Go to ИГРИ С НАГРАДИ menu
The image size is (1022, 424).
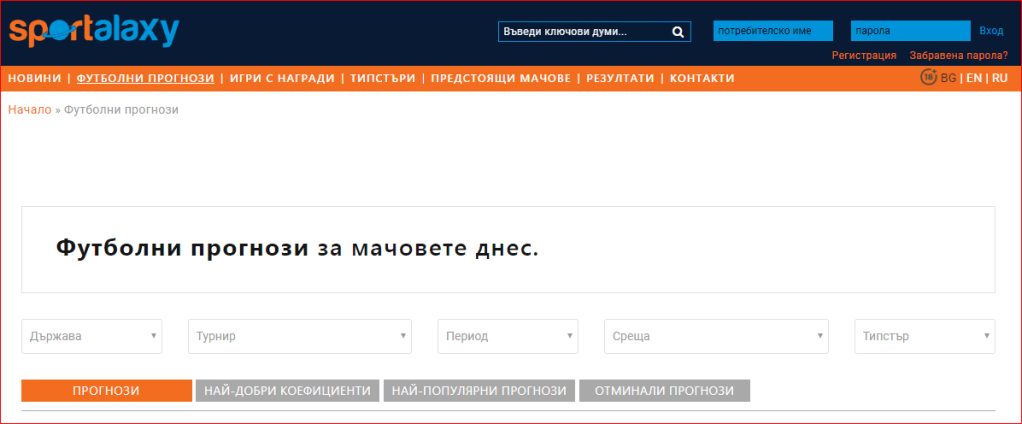point(281,78)
